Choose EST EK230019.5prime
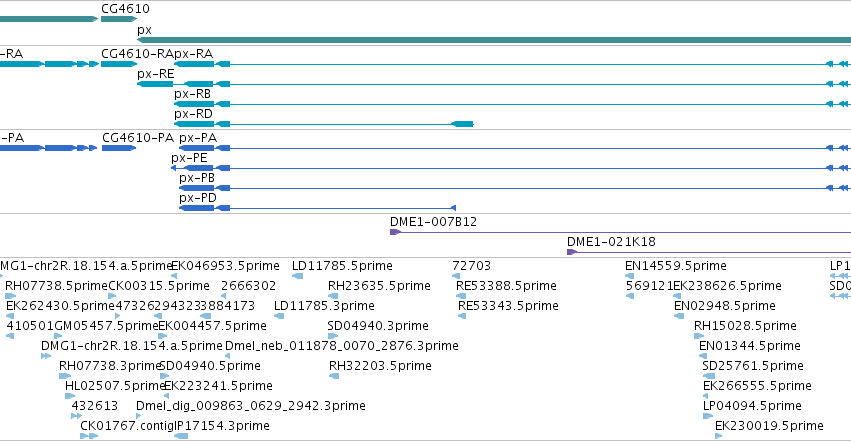 pyautogui.click(x=769, y=426)
